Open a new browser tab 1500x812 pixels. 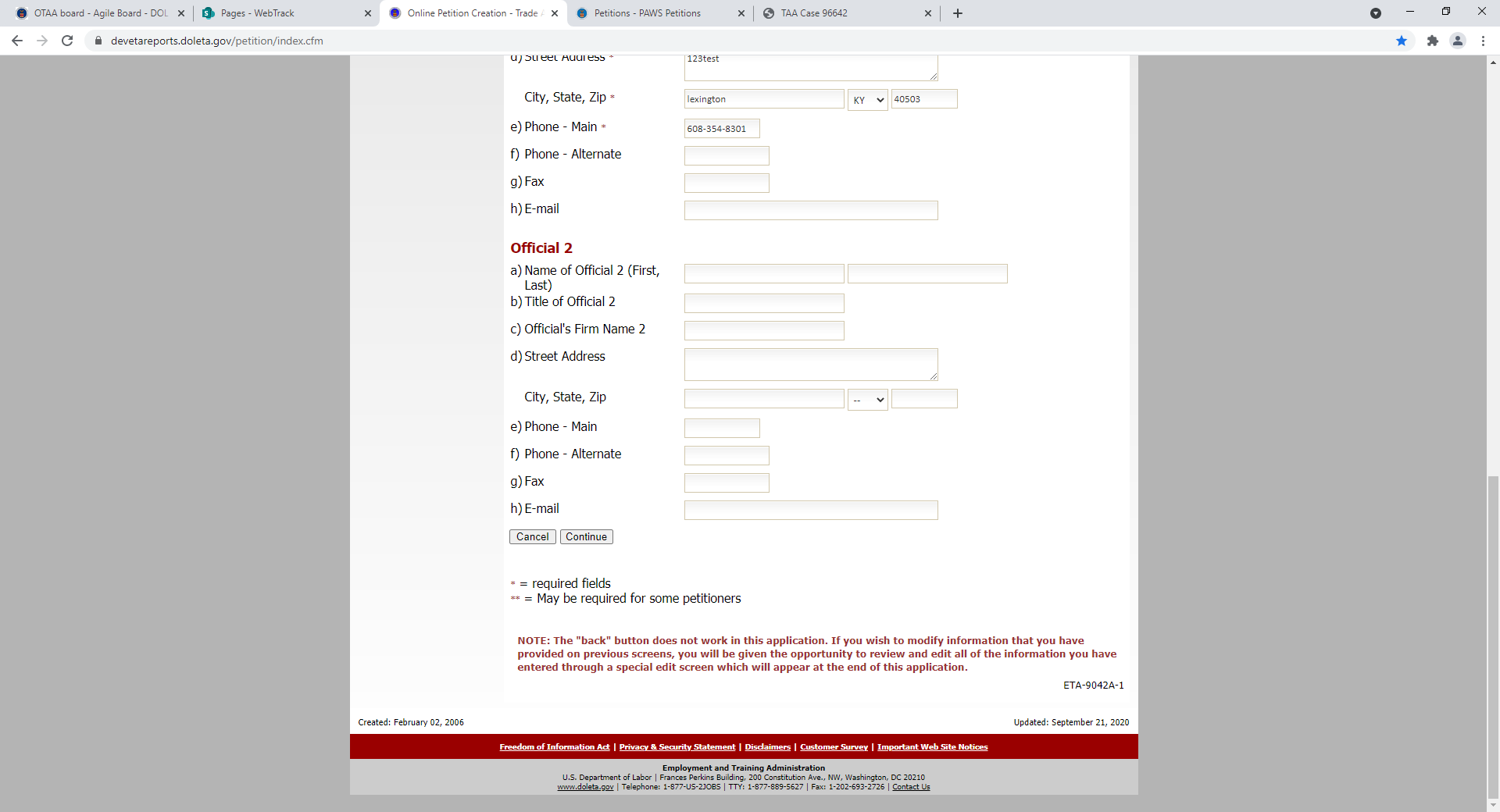pos(958,13)
